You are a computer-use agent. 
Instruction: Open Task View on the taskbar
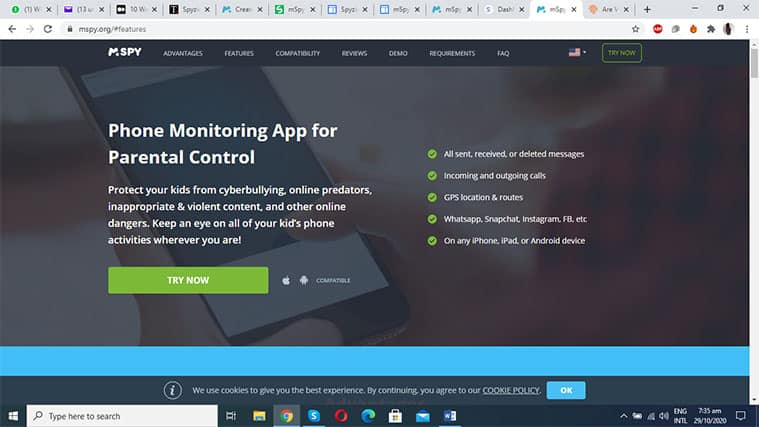pos(231,416)
